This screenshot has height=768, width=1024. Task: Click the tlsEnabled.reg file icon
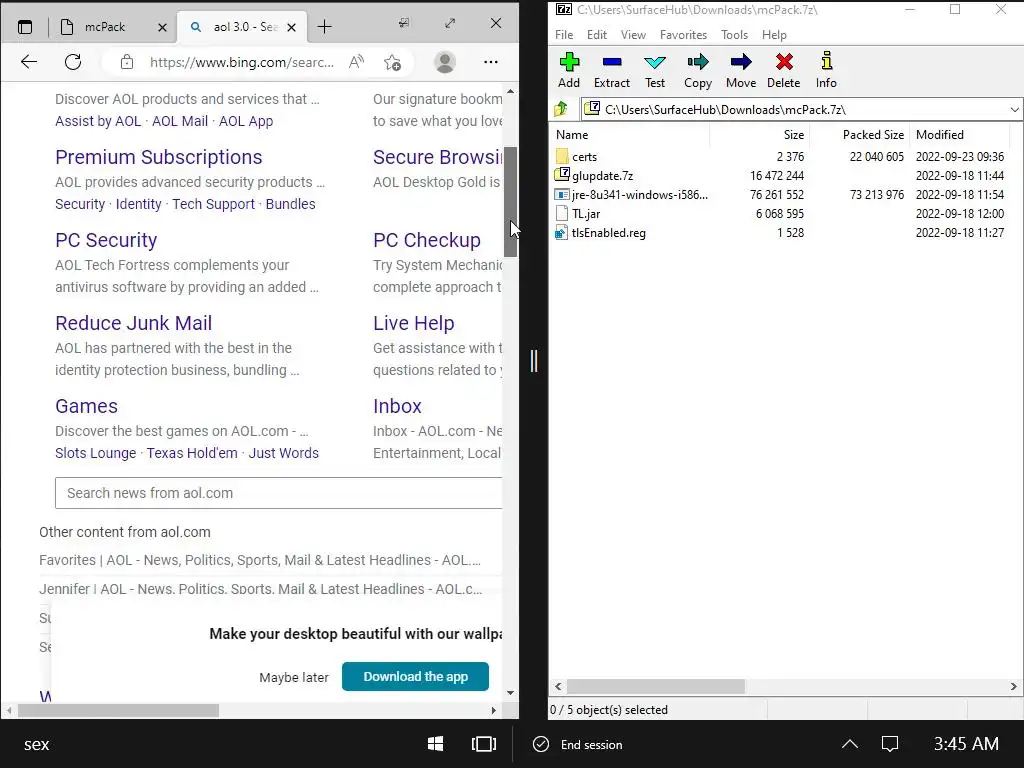point(561,232)
